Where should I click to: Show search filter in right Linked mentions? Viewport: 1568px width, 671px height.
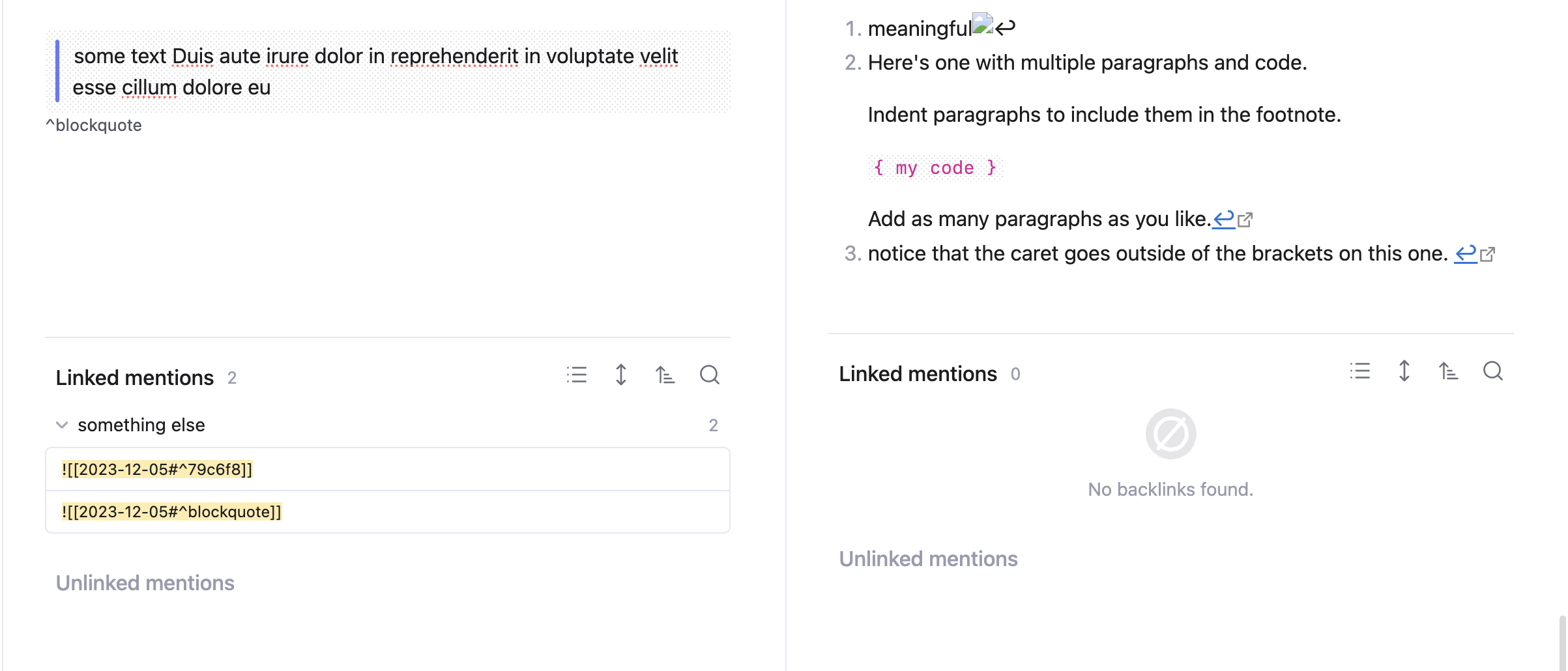(1492, 371)
